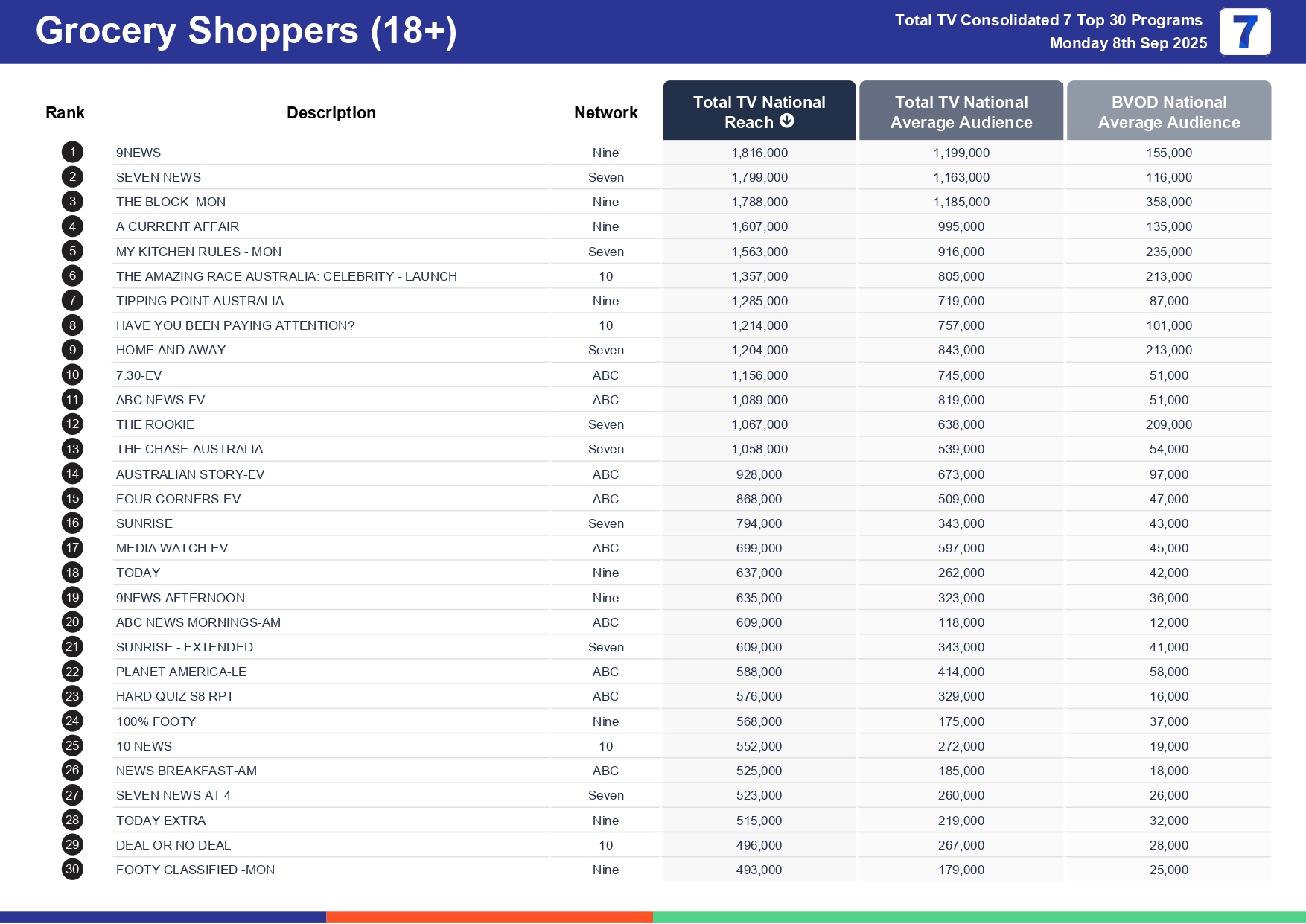Click the Rank column heading
1306x924 pixels.
(65, 113)
